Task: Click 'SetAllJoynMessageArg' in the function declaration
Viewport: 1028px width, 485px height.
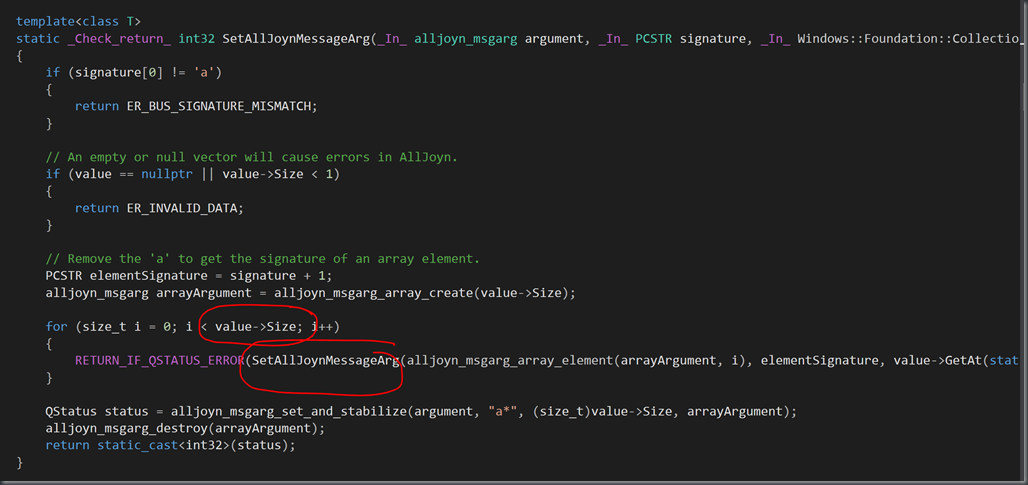Action: [x=296, y=39]
